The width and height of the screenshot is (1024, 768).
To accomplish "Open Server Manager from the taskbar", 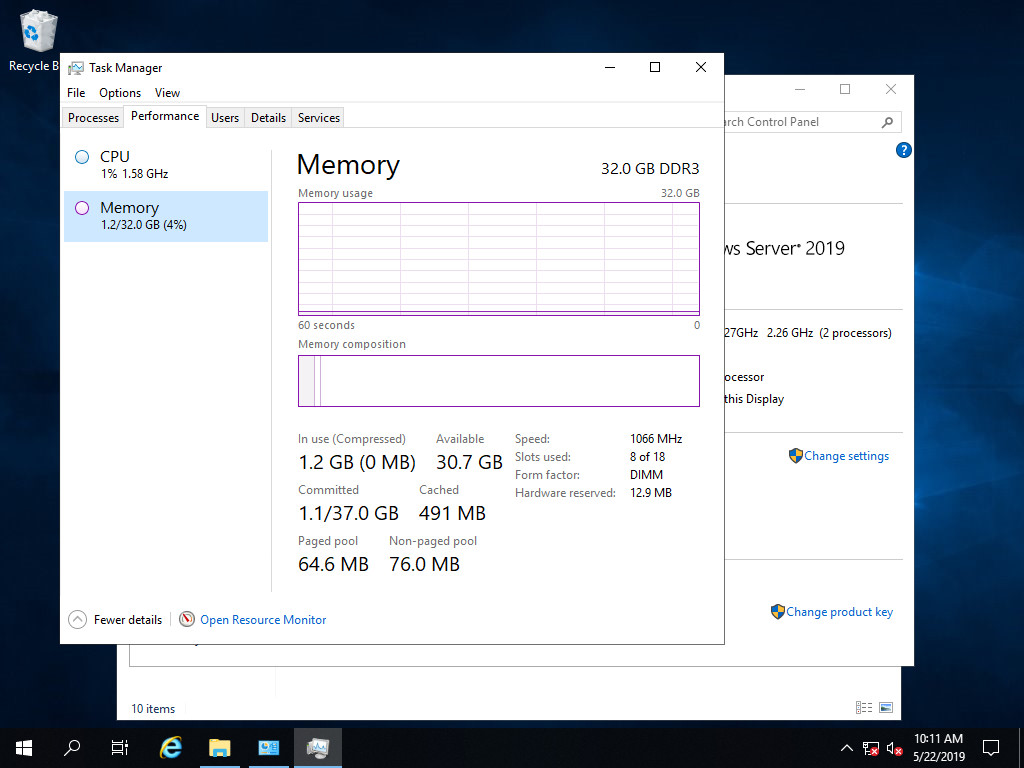I will click(x=268, y=747).
